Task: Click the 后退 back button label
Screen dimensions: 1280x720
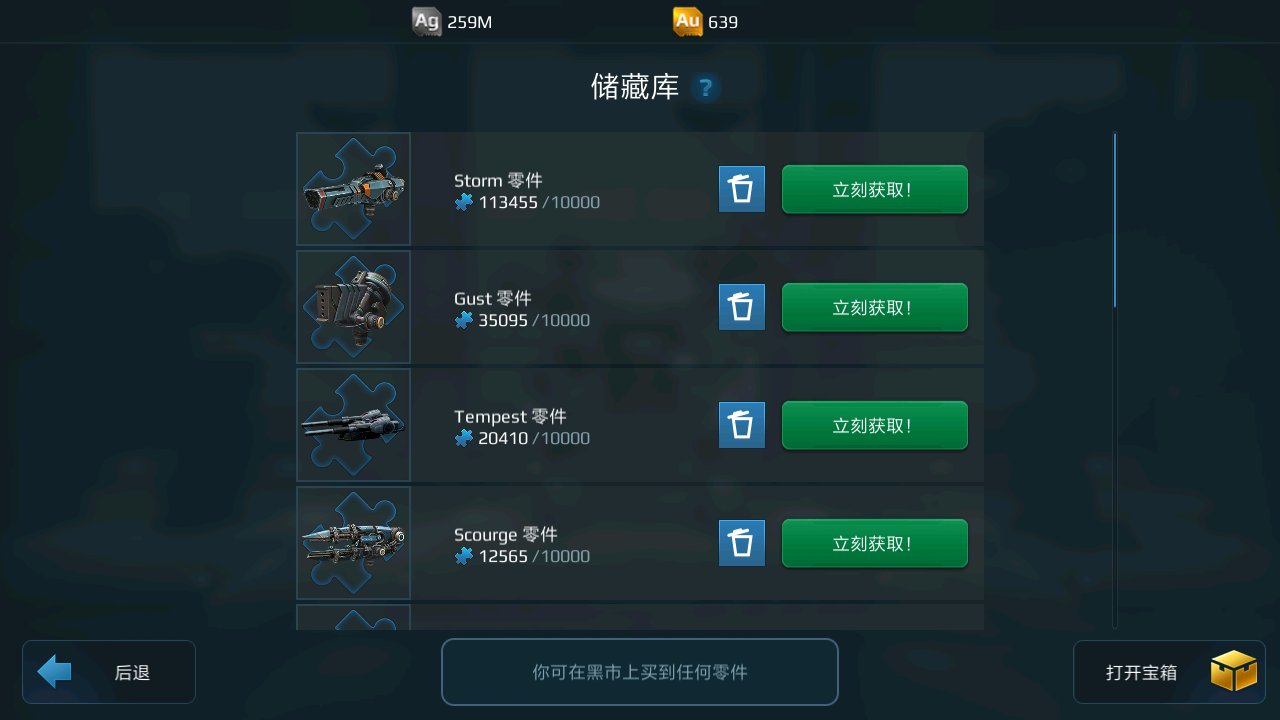Action: click(x=132, y=673)
